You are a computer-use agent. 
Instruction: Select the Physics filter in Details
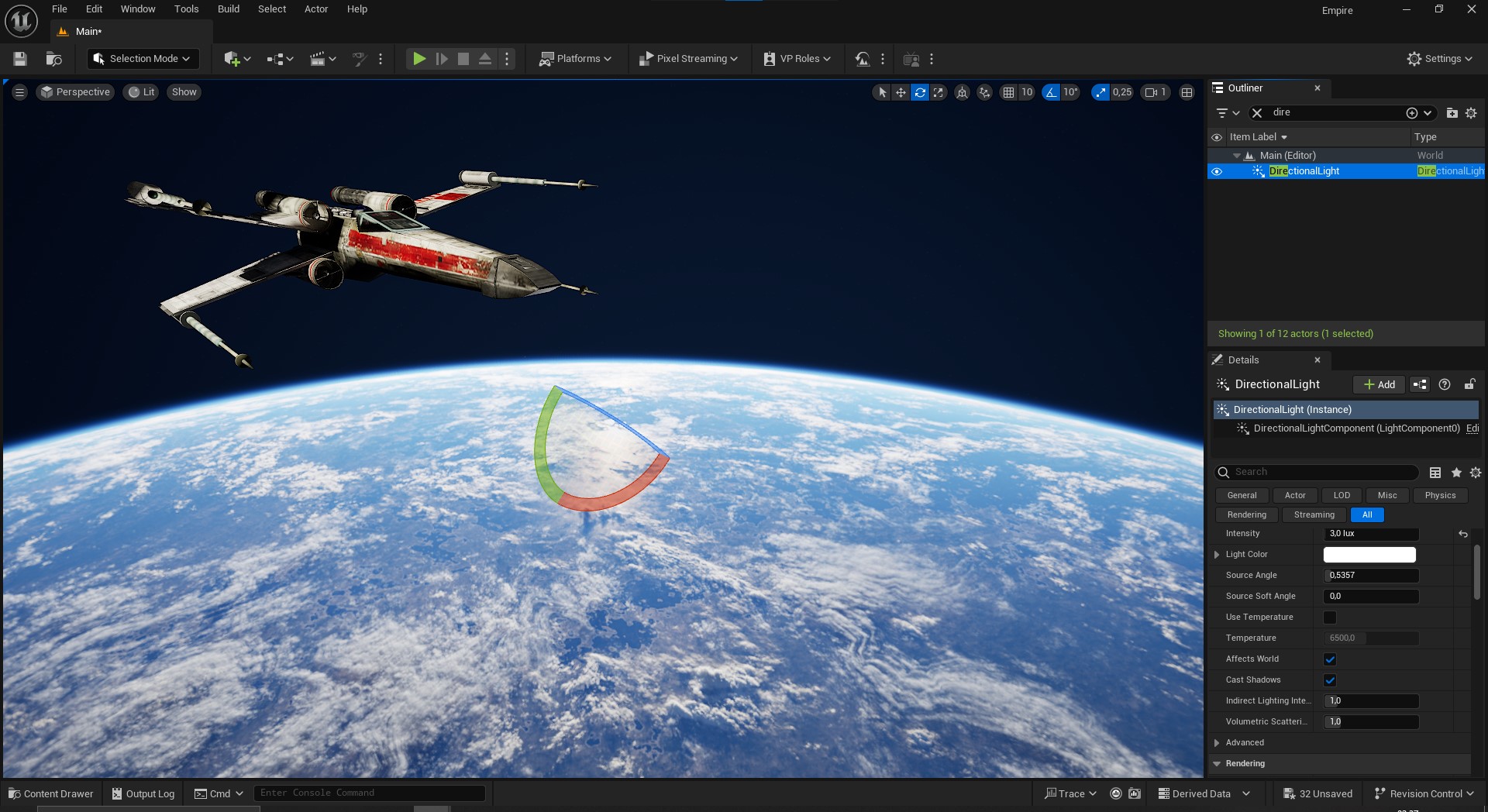(x=1440, y=496)
